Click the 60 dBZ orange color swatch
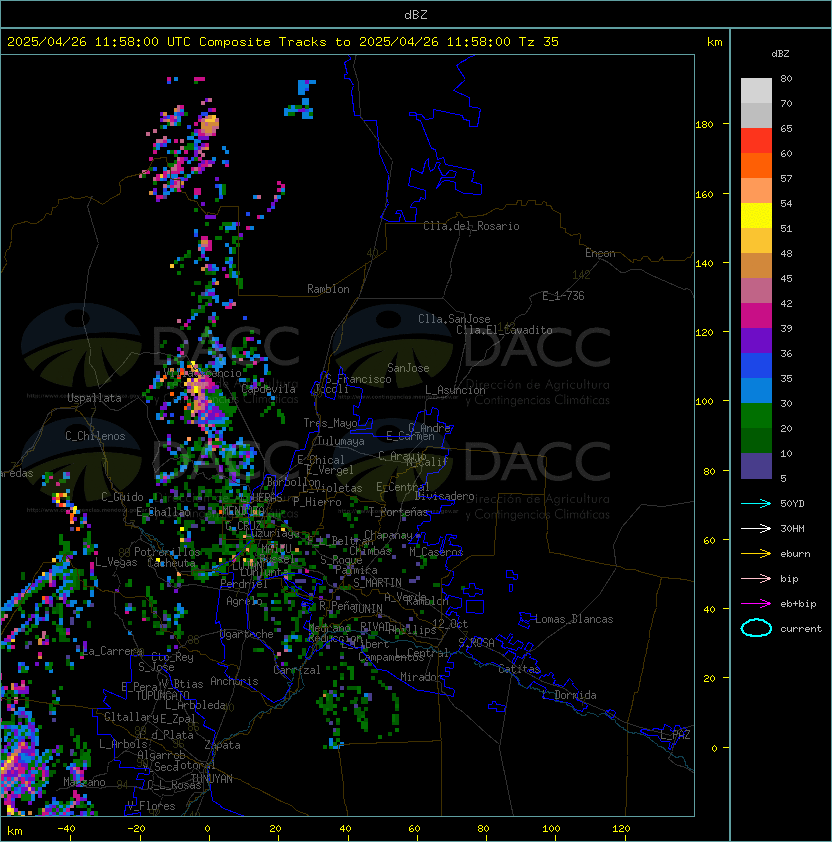The image size is (832, 842). (x=756, y=165)
